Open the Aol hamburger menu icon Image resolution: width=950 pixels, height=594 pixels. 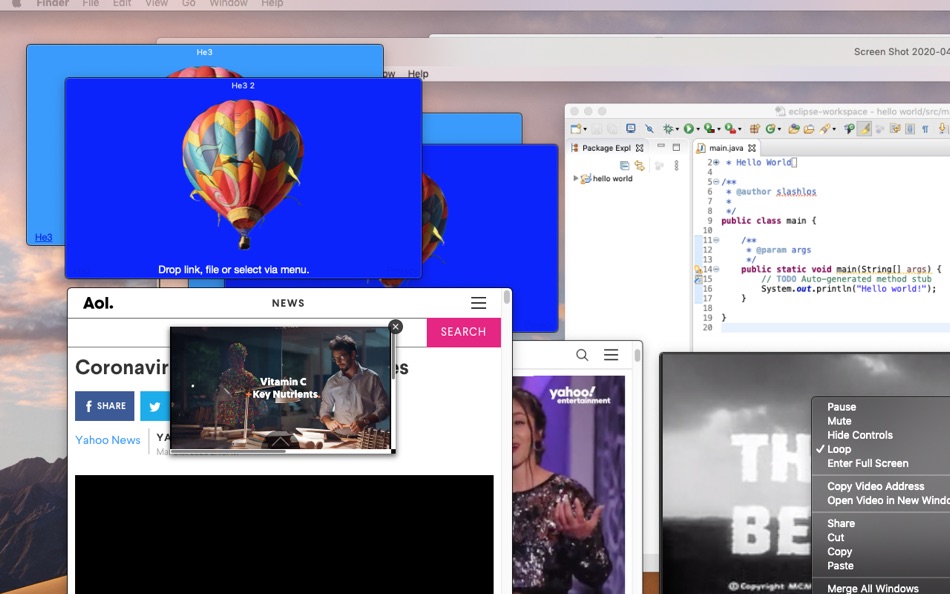click(x=479, y=302)
